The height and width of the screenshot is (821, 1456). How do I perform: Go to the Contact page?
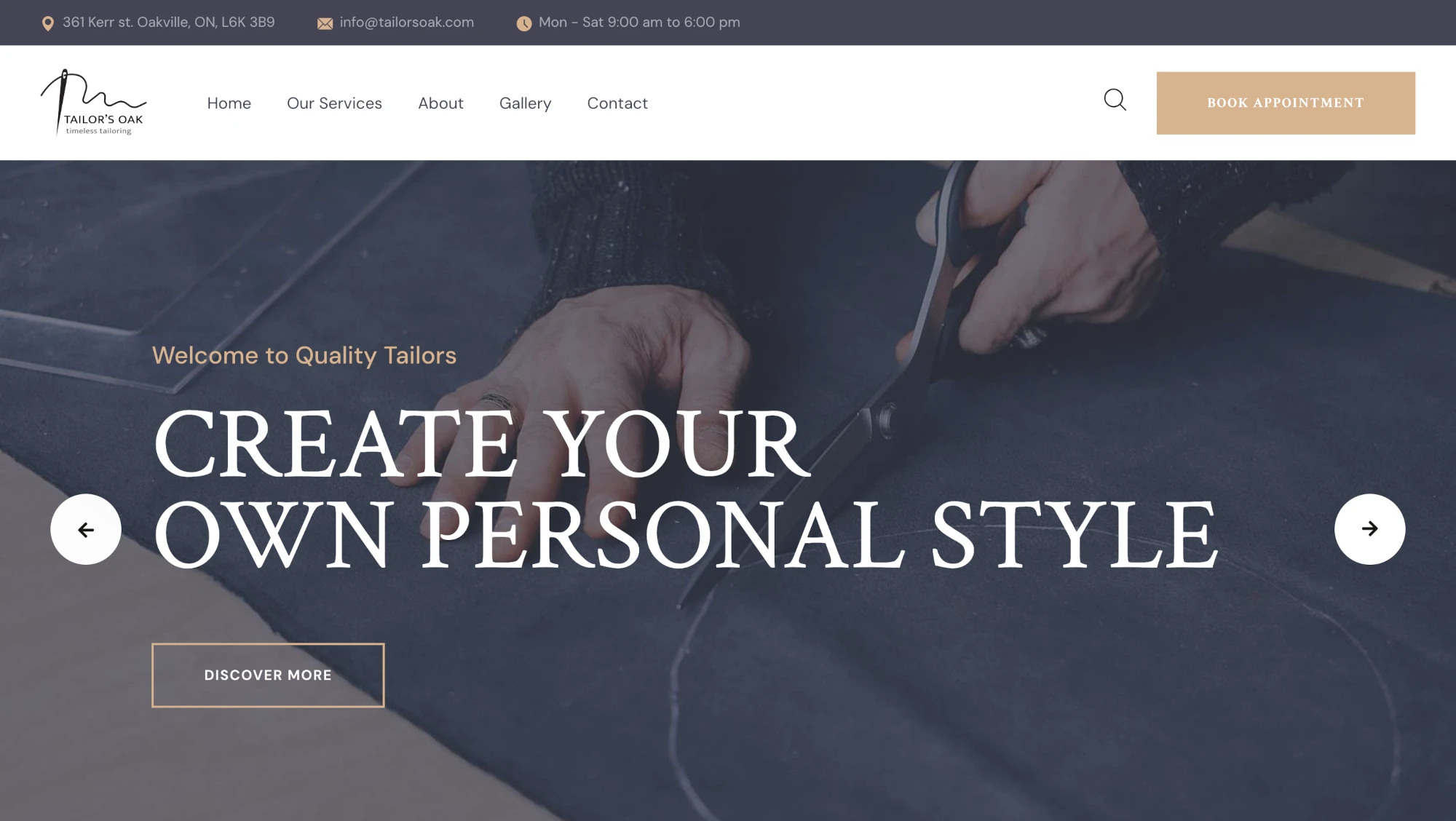point(617,103)
